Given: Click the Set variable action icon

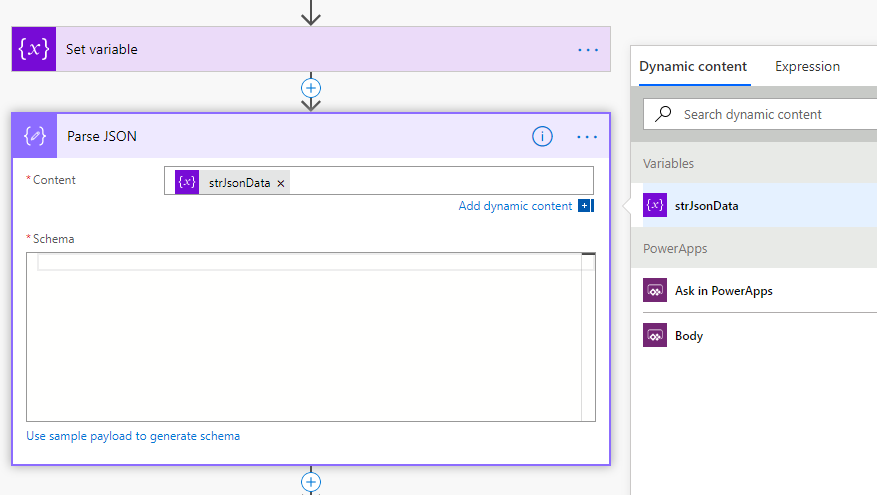Looking at the screenshot, I should (34, 49).
